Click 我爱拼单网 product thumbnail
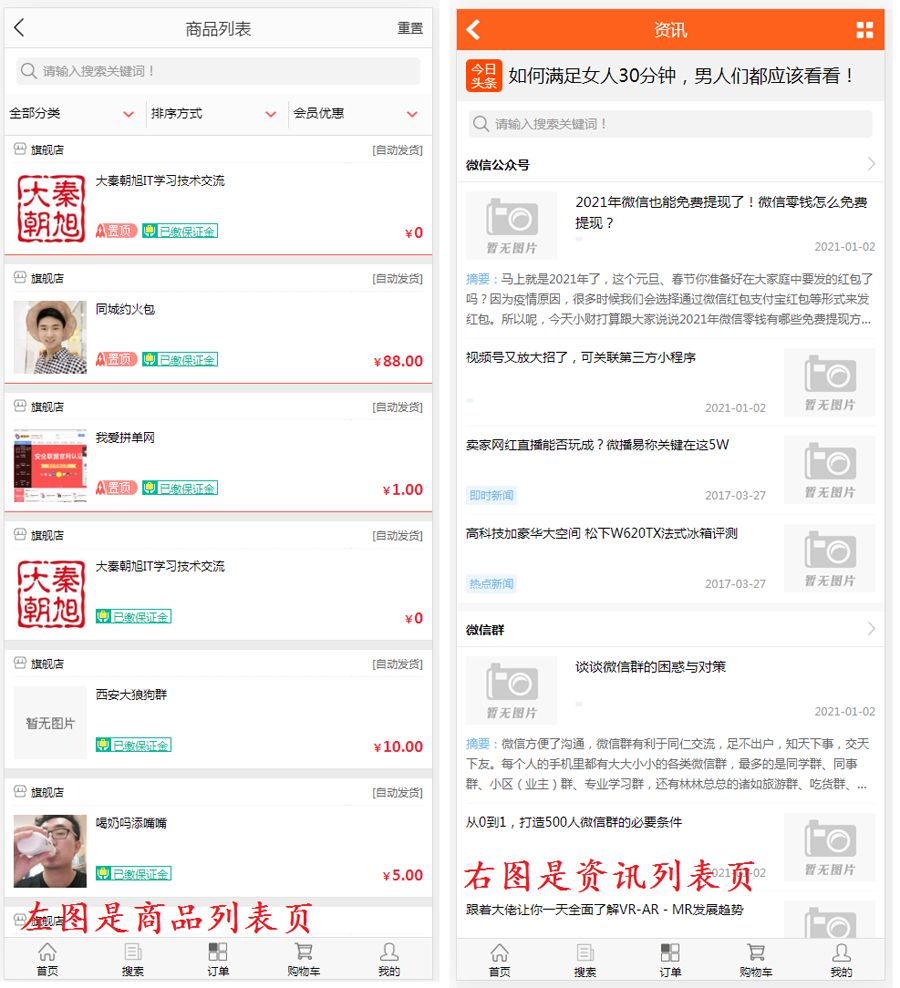This screenshot has height=988, width=900. [50, 466]
